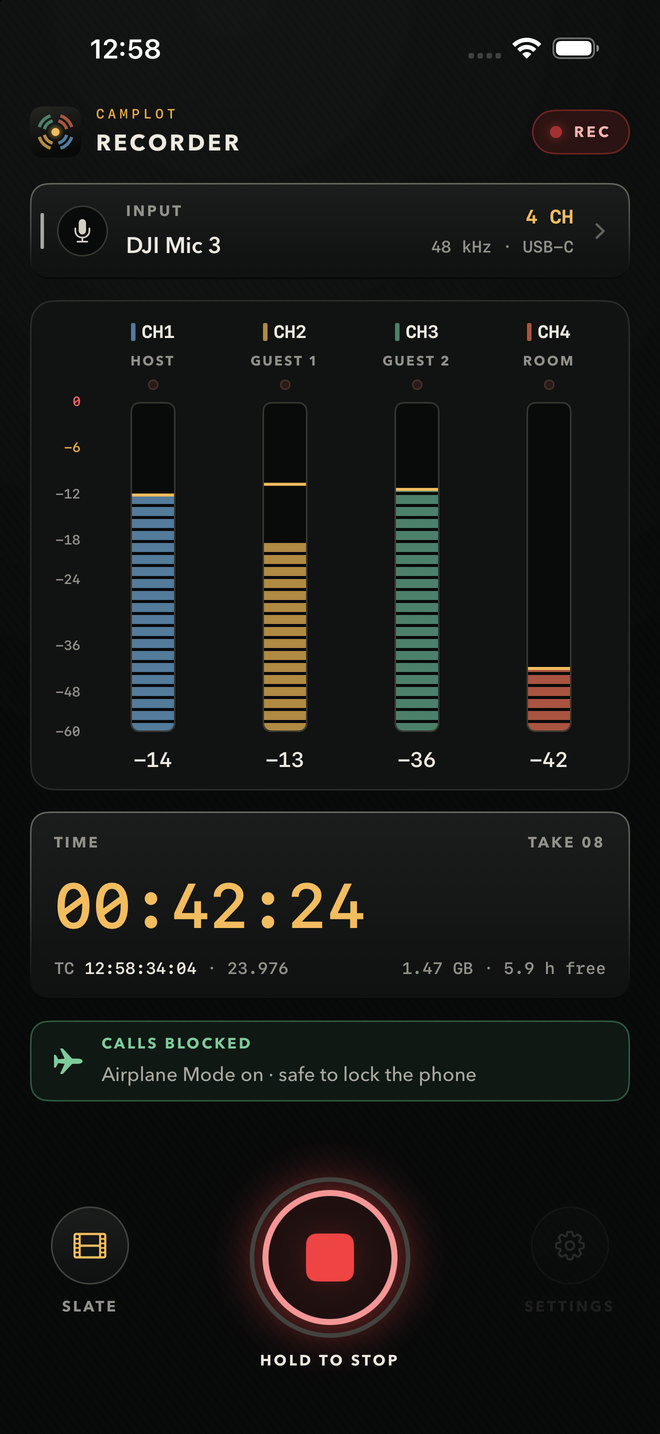Tap the CH1 blue color marker

point(134,332)
